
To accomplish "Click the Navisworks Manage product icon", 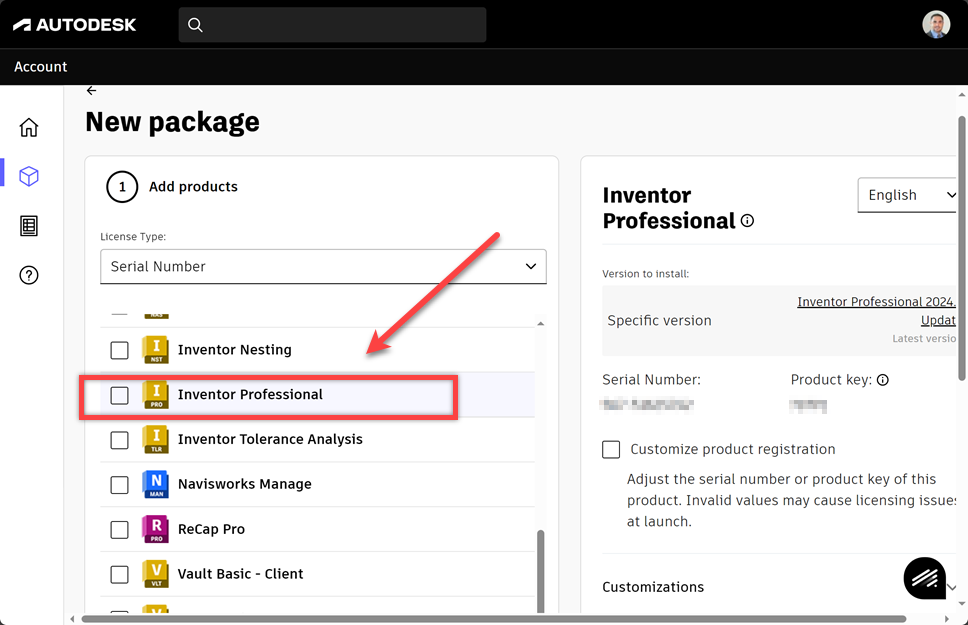I will [x=156, y=484].
